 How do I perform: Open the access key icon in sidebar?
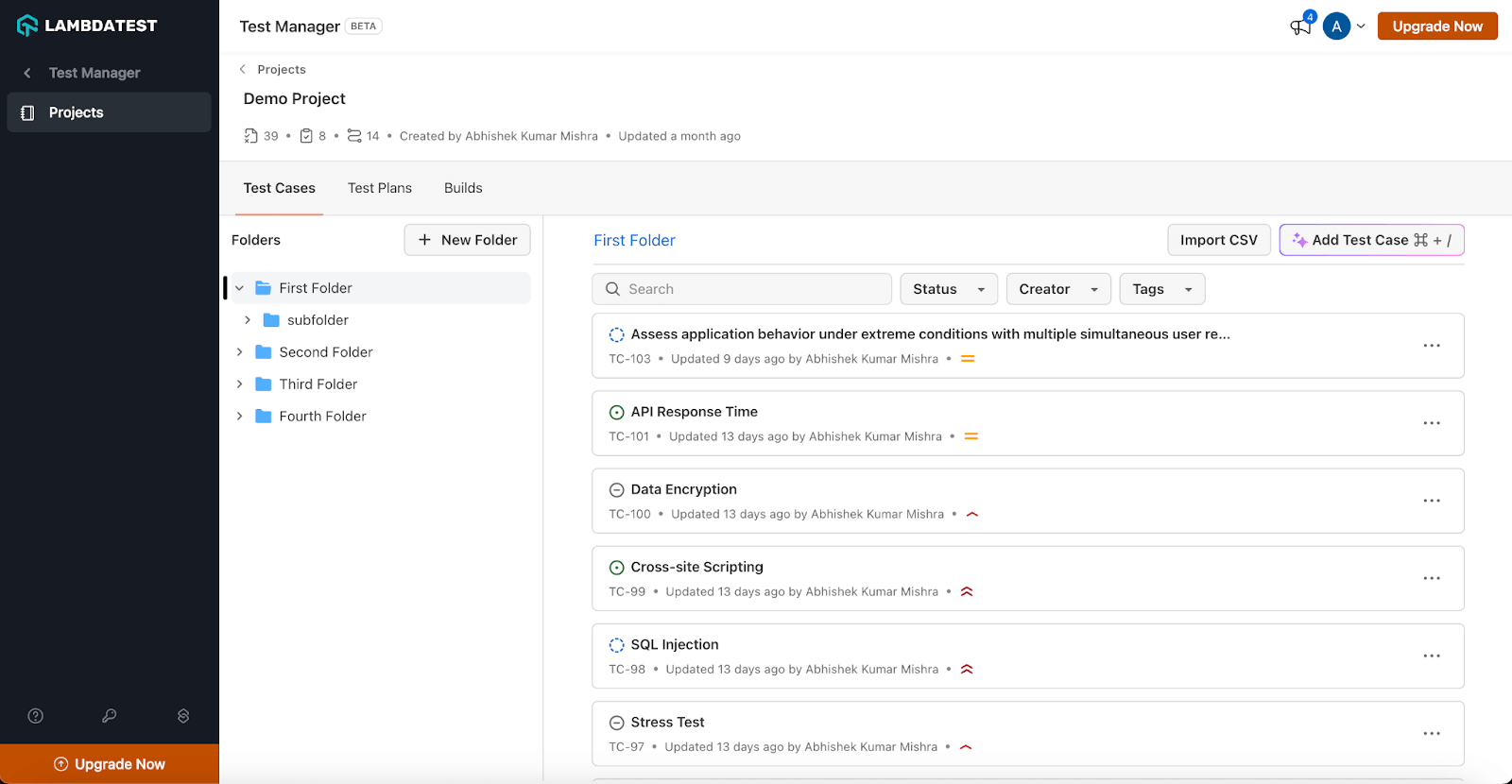click(110, 716)
